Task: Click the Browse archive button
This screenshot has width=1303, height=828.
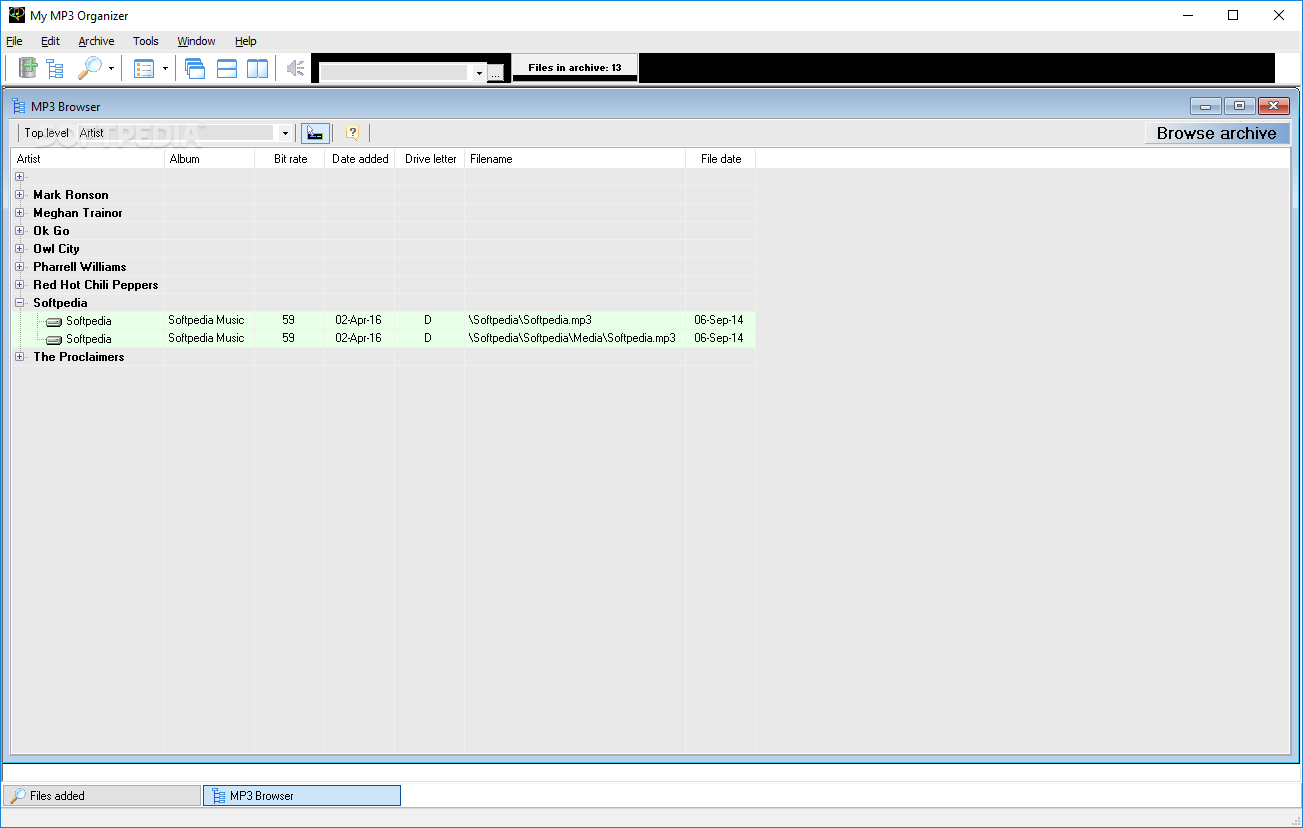Action: point(1216,133)
